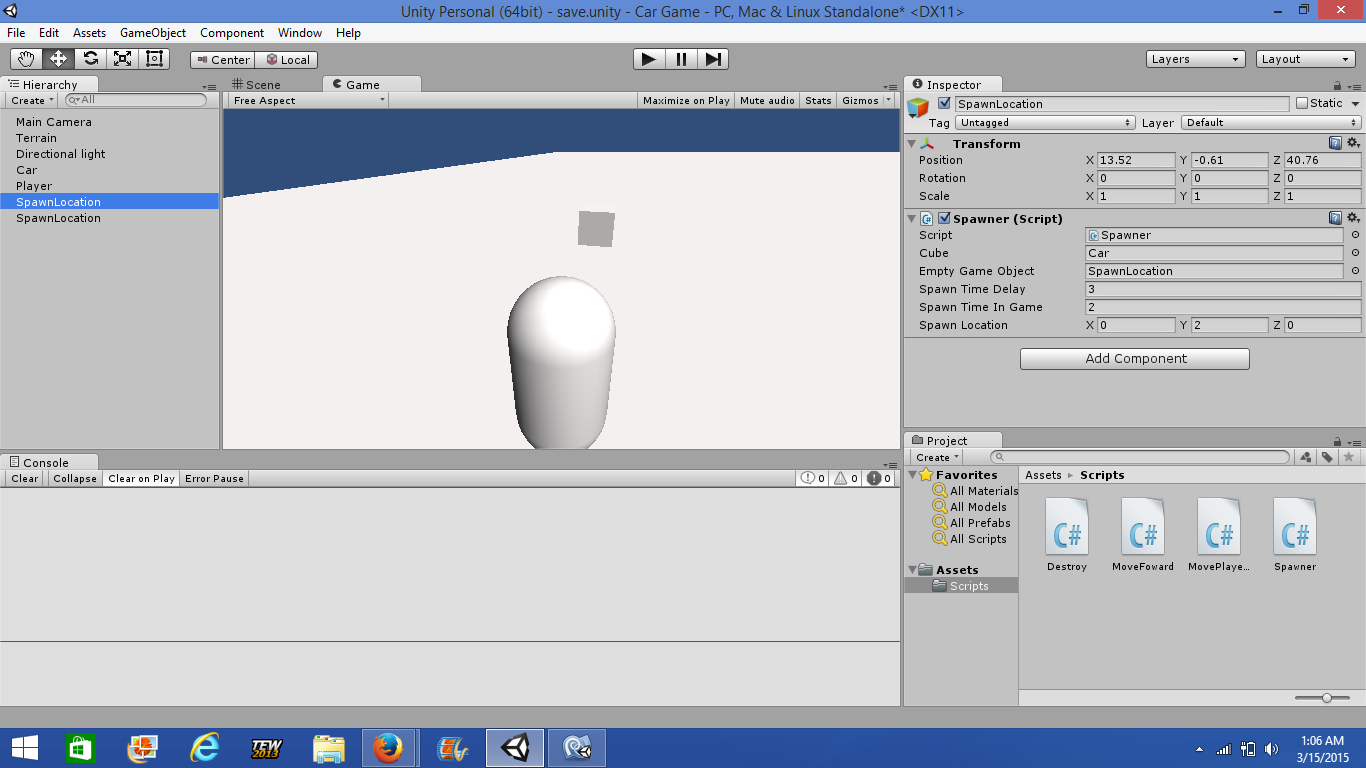
Task: Toggle the SpawnLocation active checkbox
Action: (x=944, y=103)
